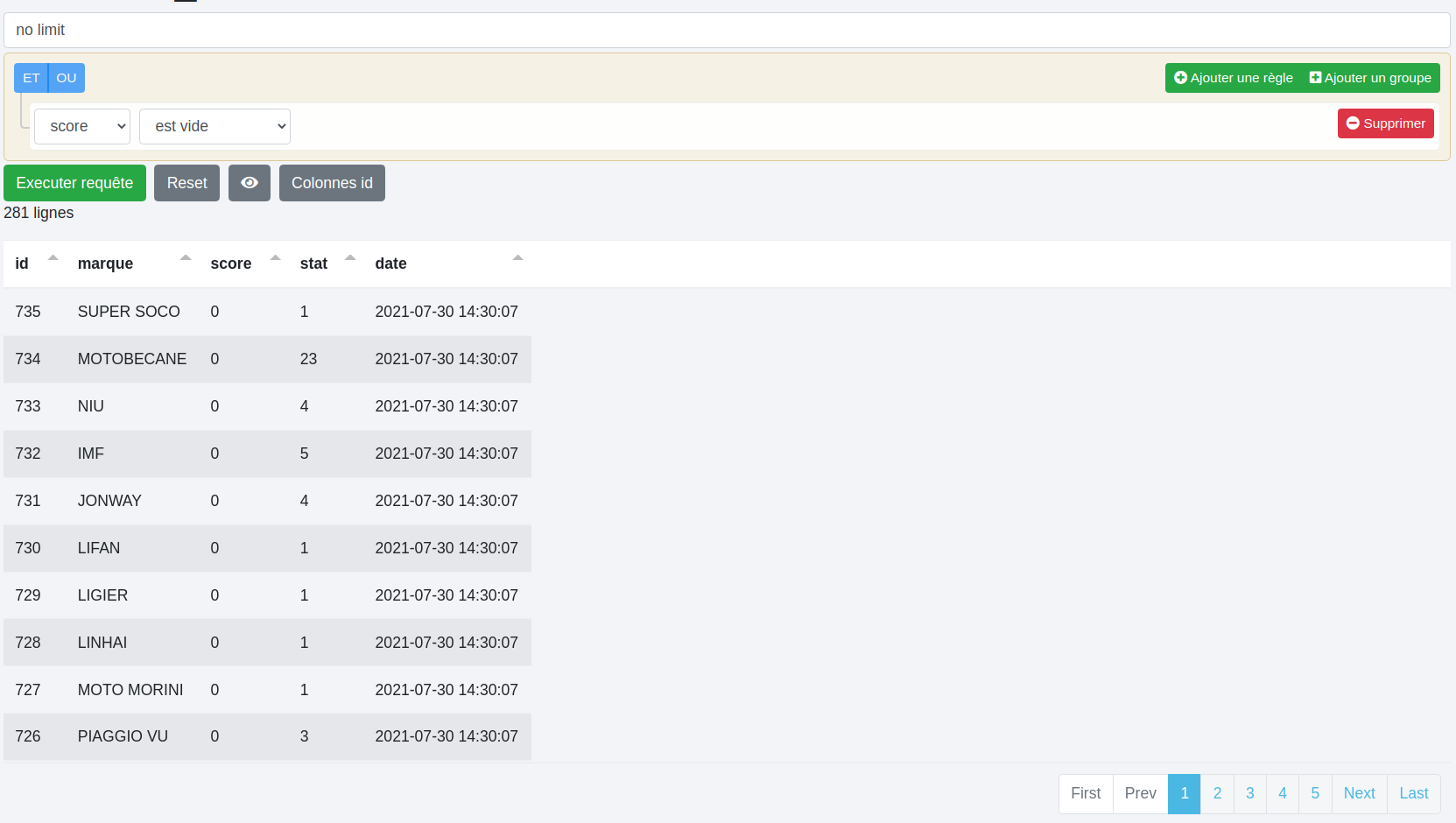Switch condition to OU
1456x823 pixels.
click(67, 78)
